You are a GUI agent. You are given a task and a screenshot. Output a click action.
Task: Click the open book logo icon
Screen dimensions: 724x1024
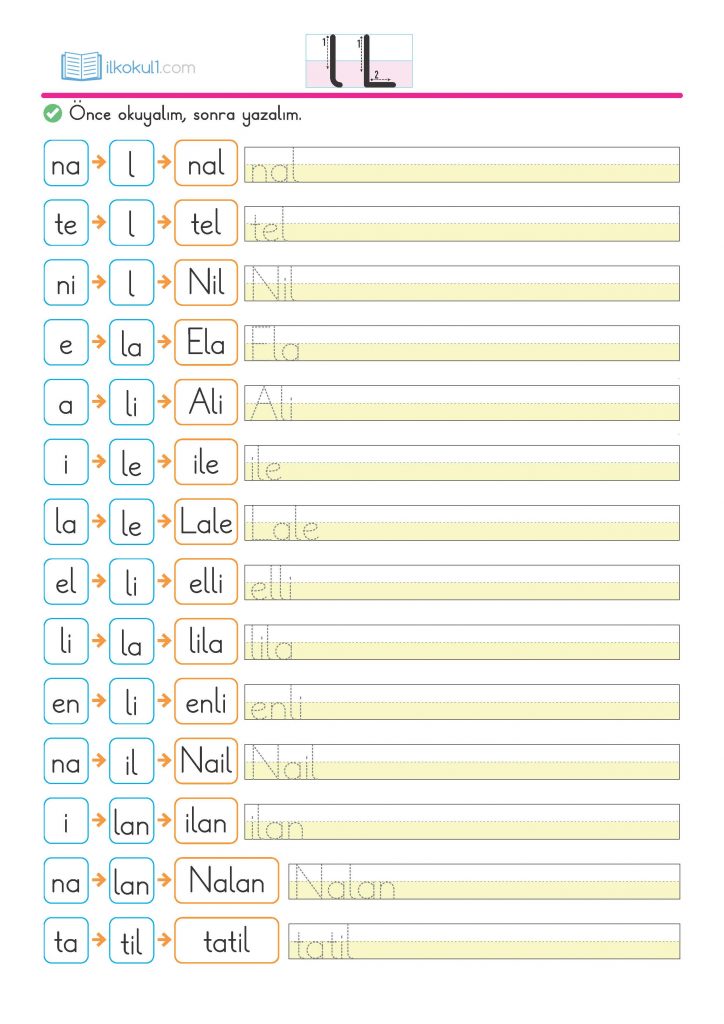(x=81, y=67)
